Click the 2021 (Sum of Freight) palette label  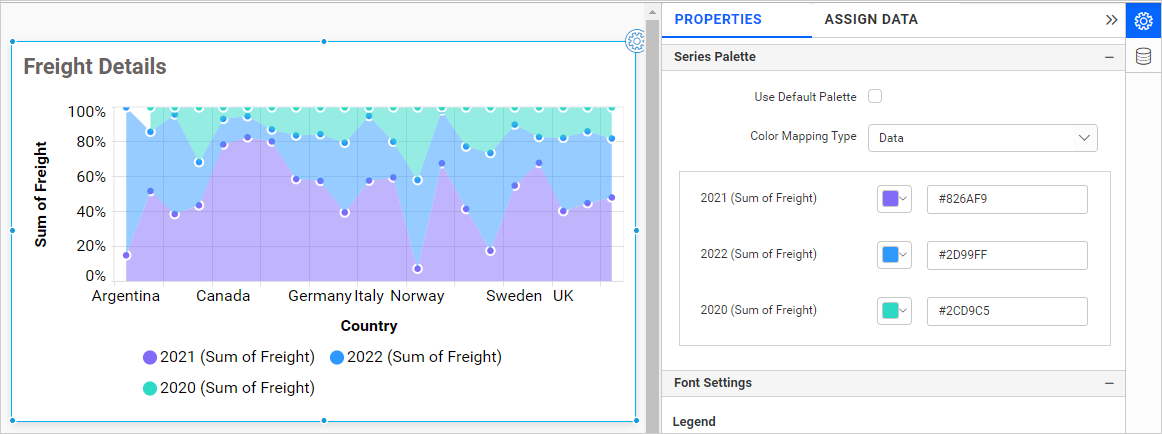pyautogui.click(x=759, y=198)
